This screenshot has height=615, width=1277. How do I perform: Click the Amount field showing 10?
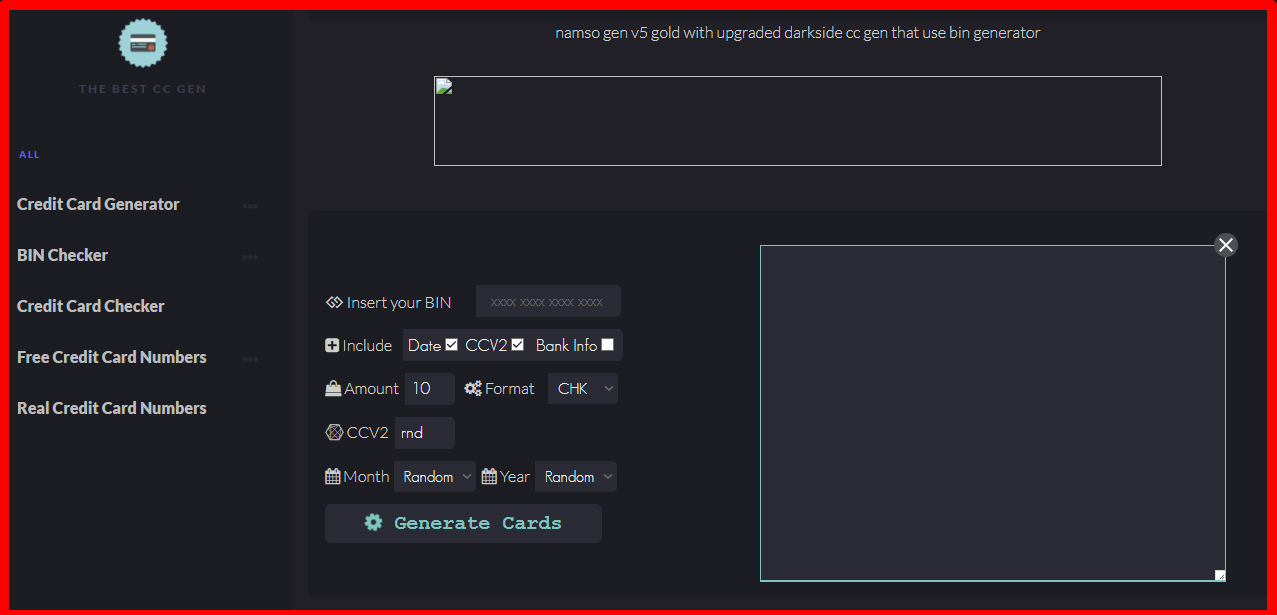coord(430,389)
